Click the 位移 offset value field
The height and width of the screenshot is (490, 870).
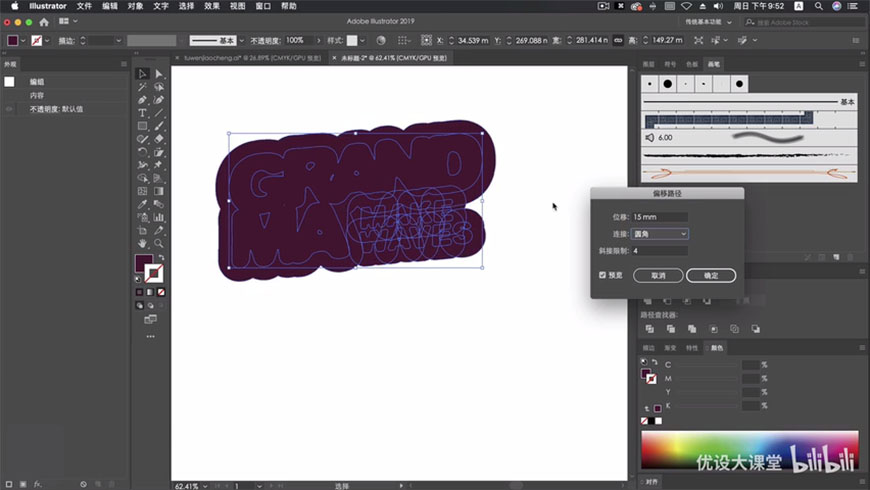(660, 217)
